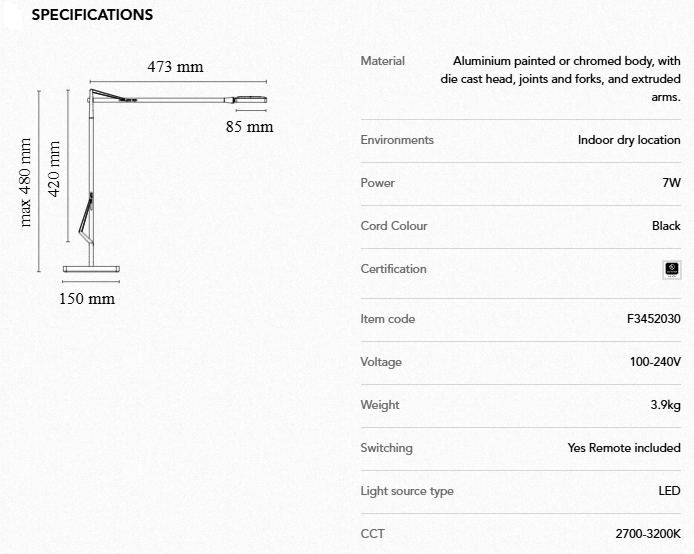Click the item code F3452030
The width and height of the screenshot is (694, 554).
(x=653, y=319)
